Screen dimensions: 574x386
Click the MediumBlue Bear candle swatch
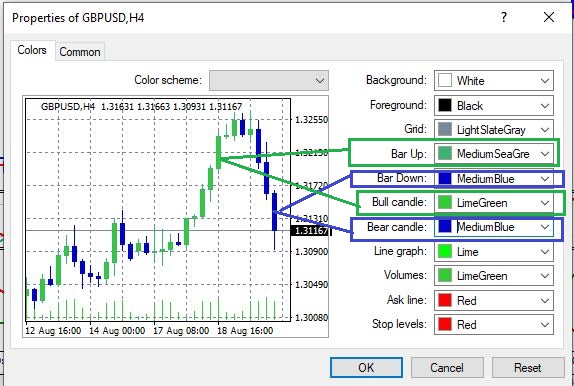click(445, 227)
